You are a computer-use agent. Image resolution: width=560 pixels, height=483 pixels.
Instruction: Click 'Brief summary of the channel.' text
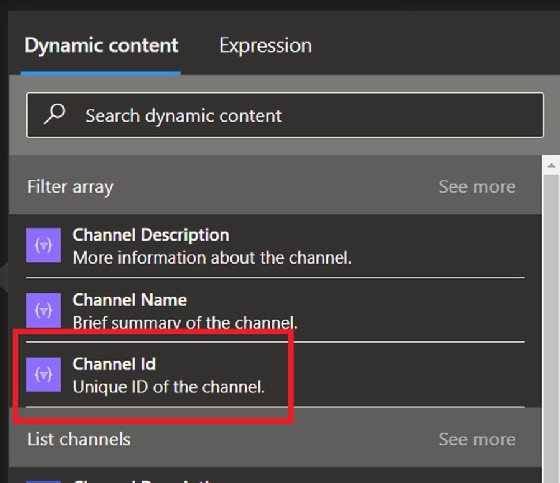[x=185, y=323]
